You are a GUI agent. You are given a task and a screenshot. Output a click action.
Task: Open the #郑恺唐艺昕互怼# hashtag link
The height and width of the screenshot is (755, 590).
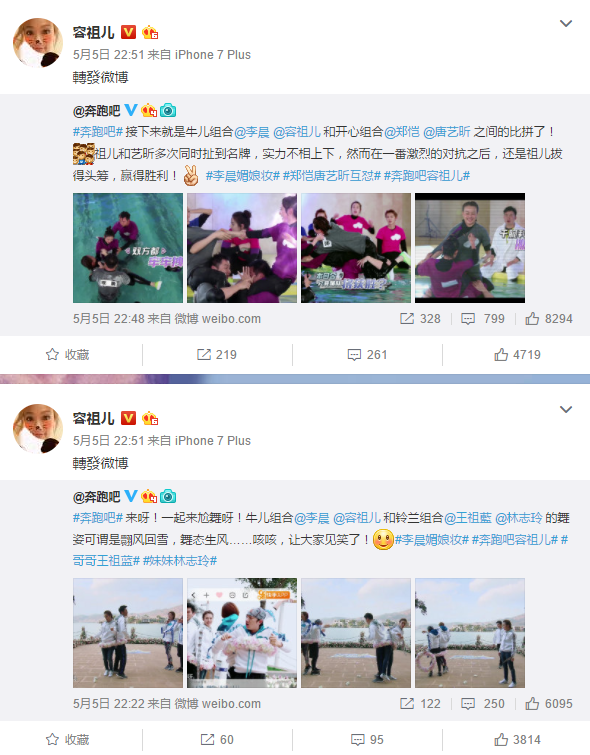[332, 176]
